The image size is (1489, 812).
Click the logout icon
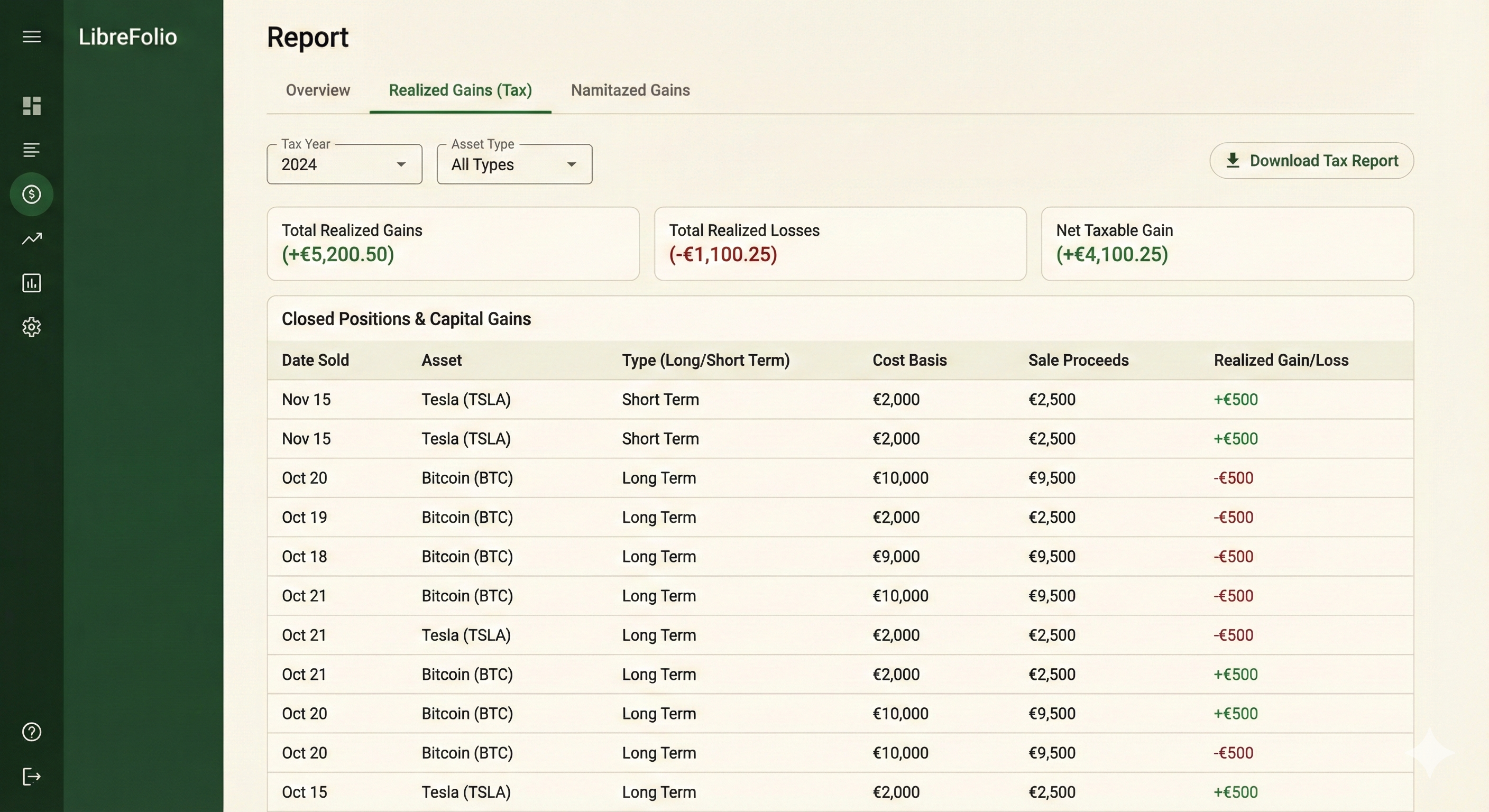[x=31, y=777]
